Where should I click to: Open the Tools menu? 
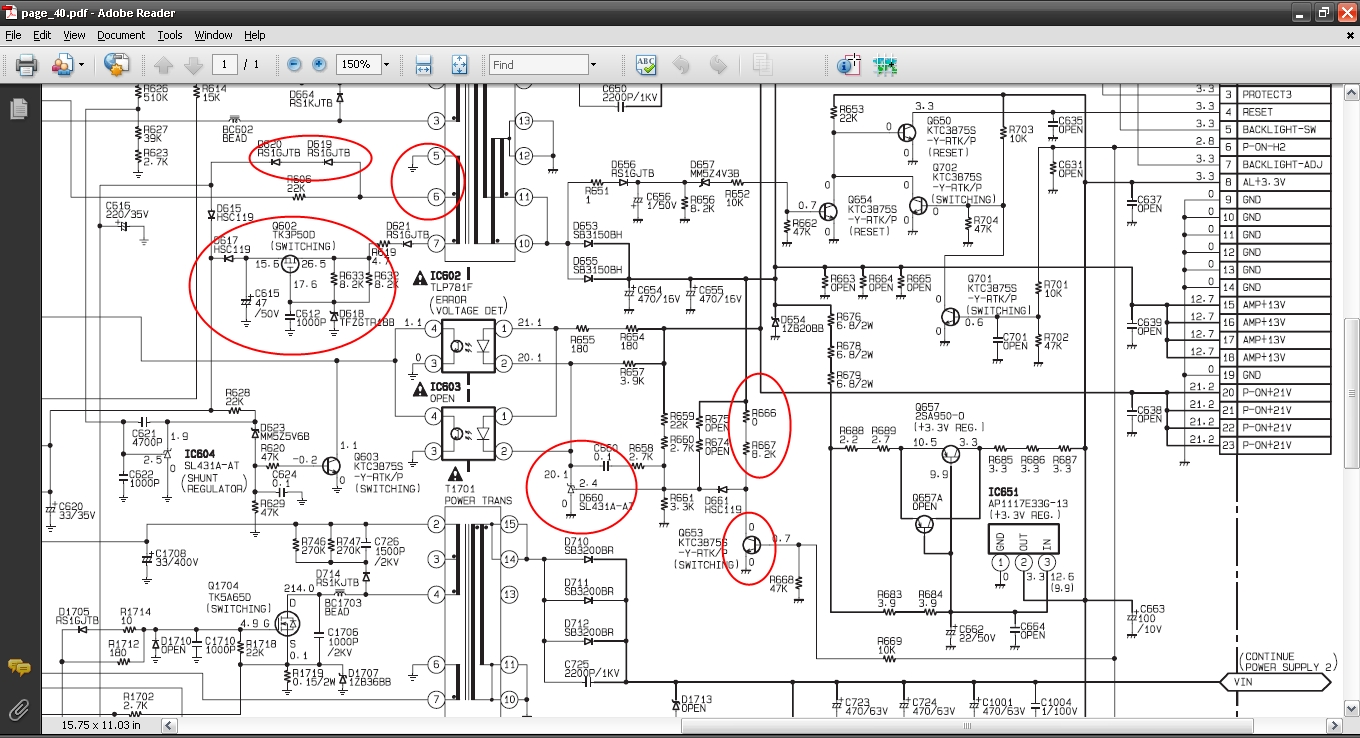(x=170, y=35)
